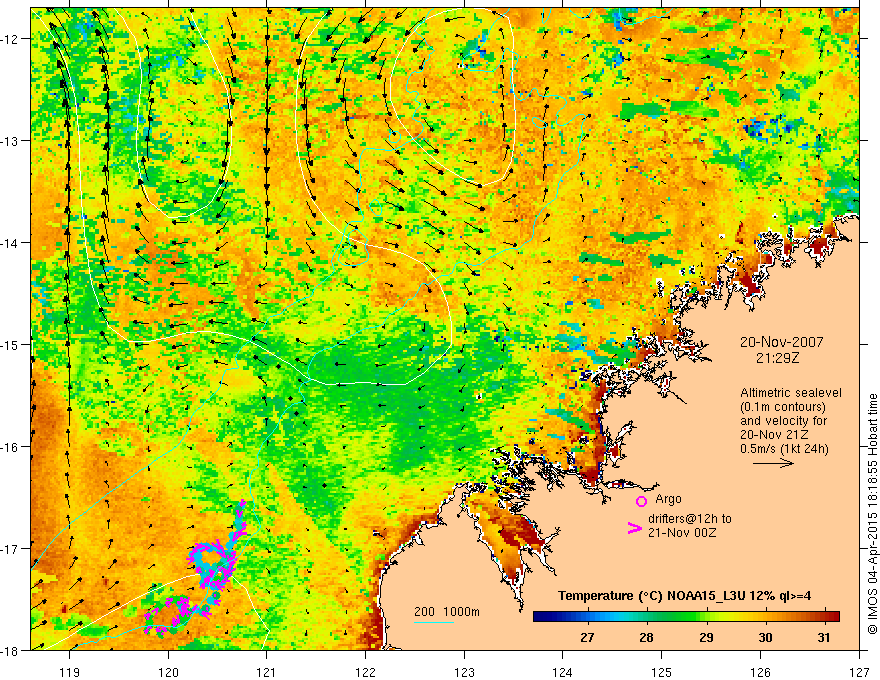Click longitude axis label 125
880x680 pixels.
[662, 672]
